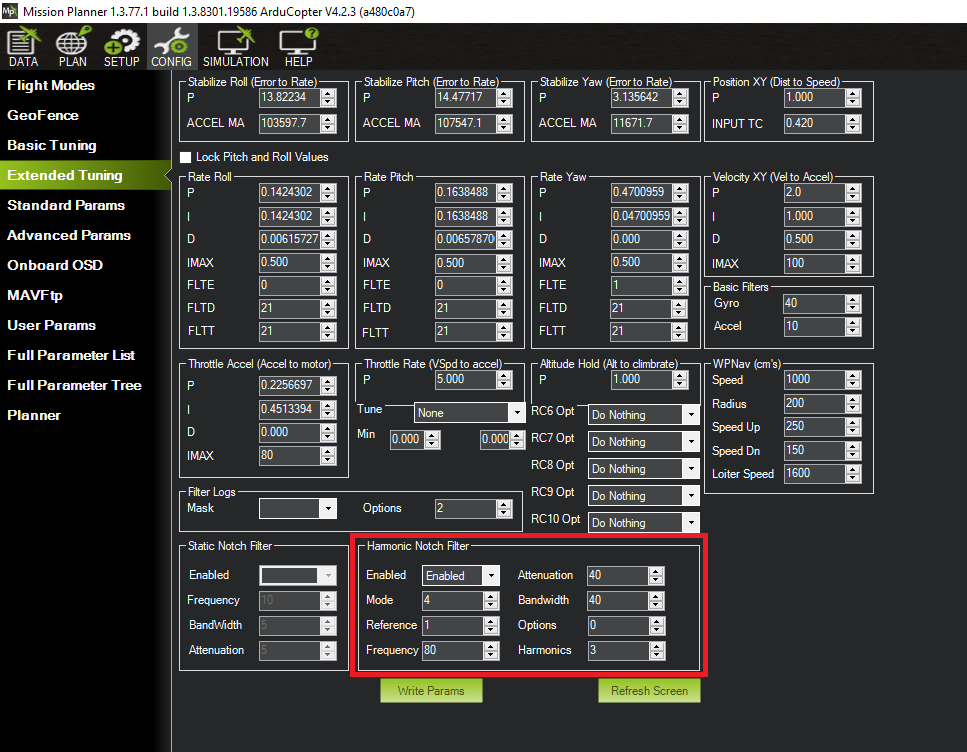Click the WPNav Speed Up field
967x752 pixels.
[x=814, y=427]
